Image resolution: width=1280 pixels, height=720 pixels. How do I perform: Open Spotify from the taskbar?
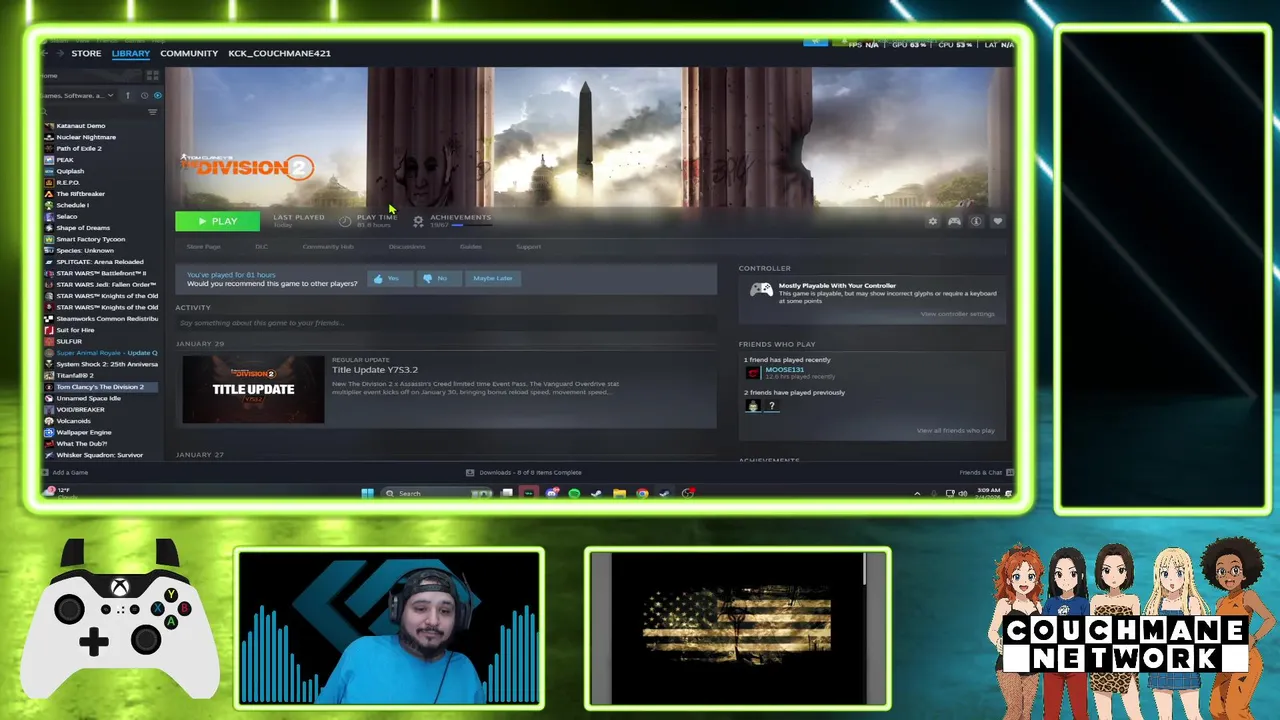coord(574,493)
